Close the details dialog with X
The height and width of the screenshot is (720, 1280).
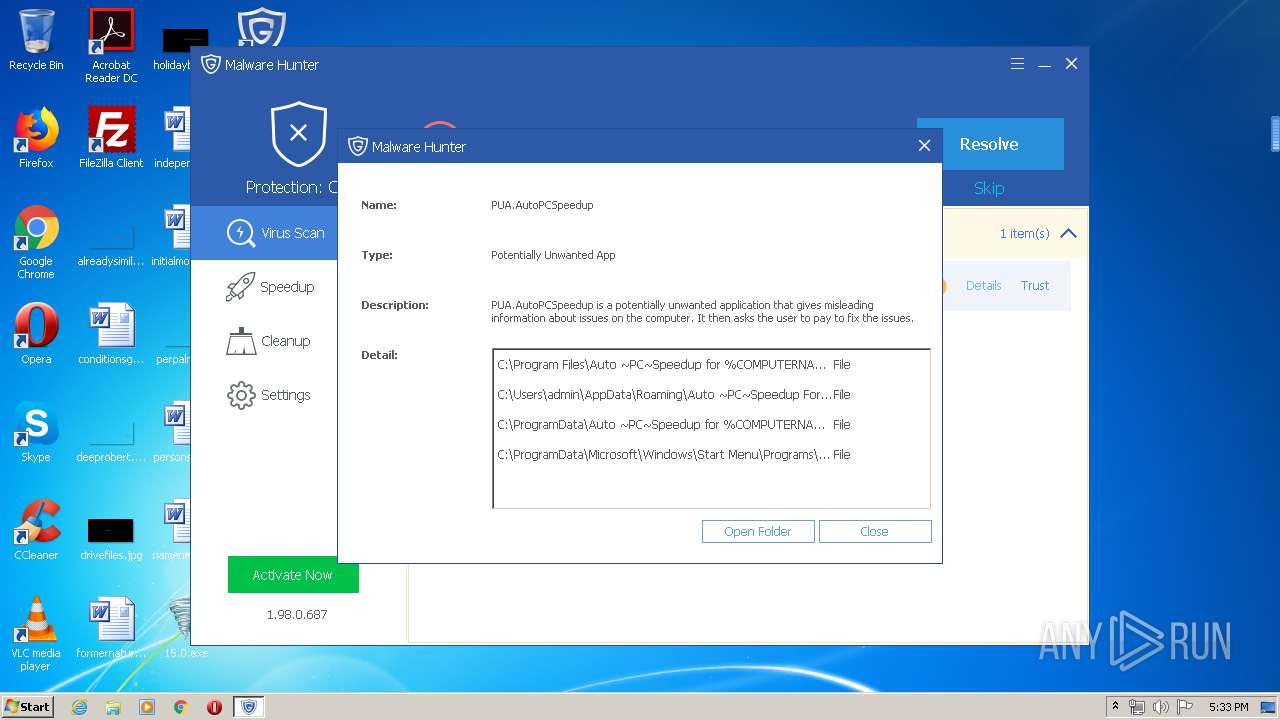(924, 146)
